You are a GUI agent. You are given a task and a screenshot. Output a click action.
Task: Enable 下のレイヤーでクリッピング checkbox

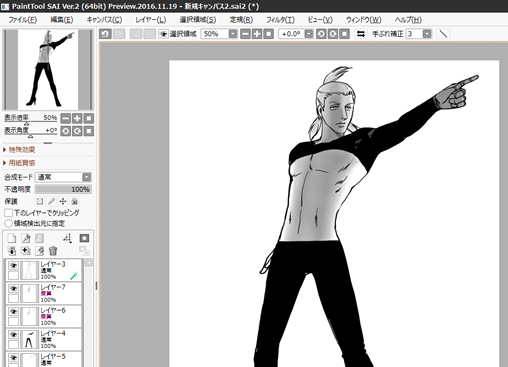(8, 213)
